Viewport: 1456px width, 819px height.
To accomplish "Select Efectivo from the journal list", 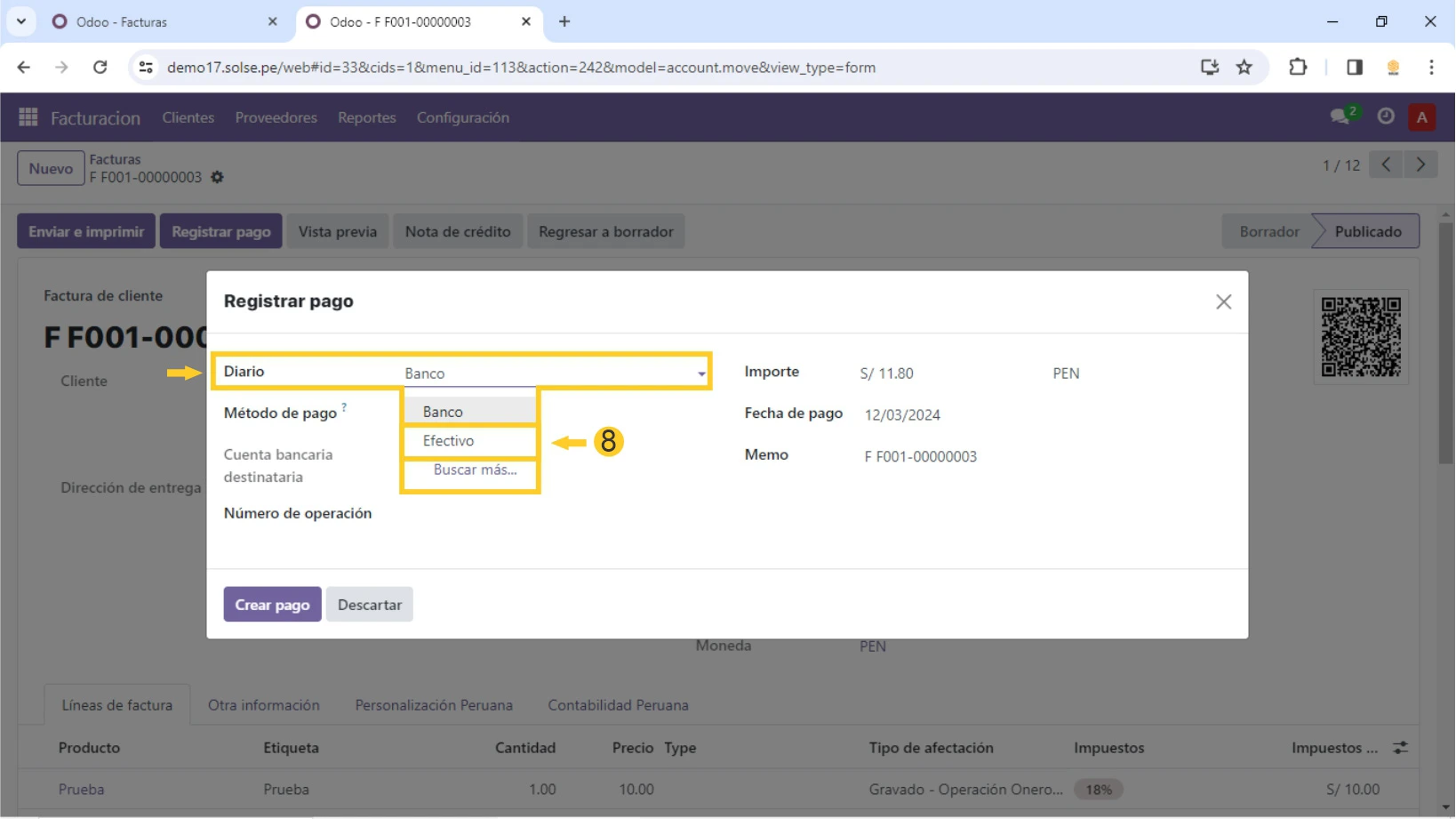I will 449,441.
